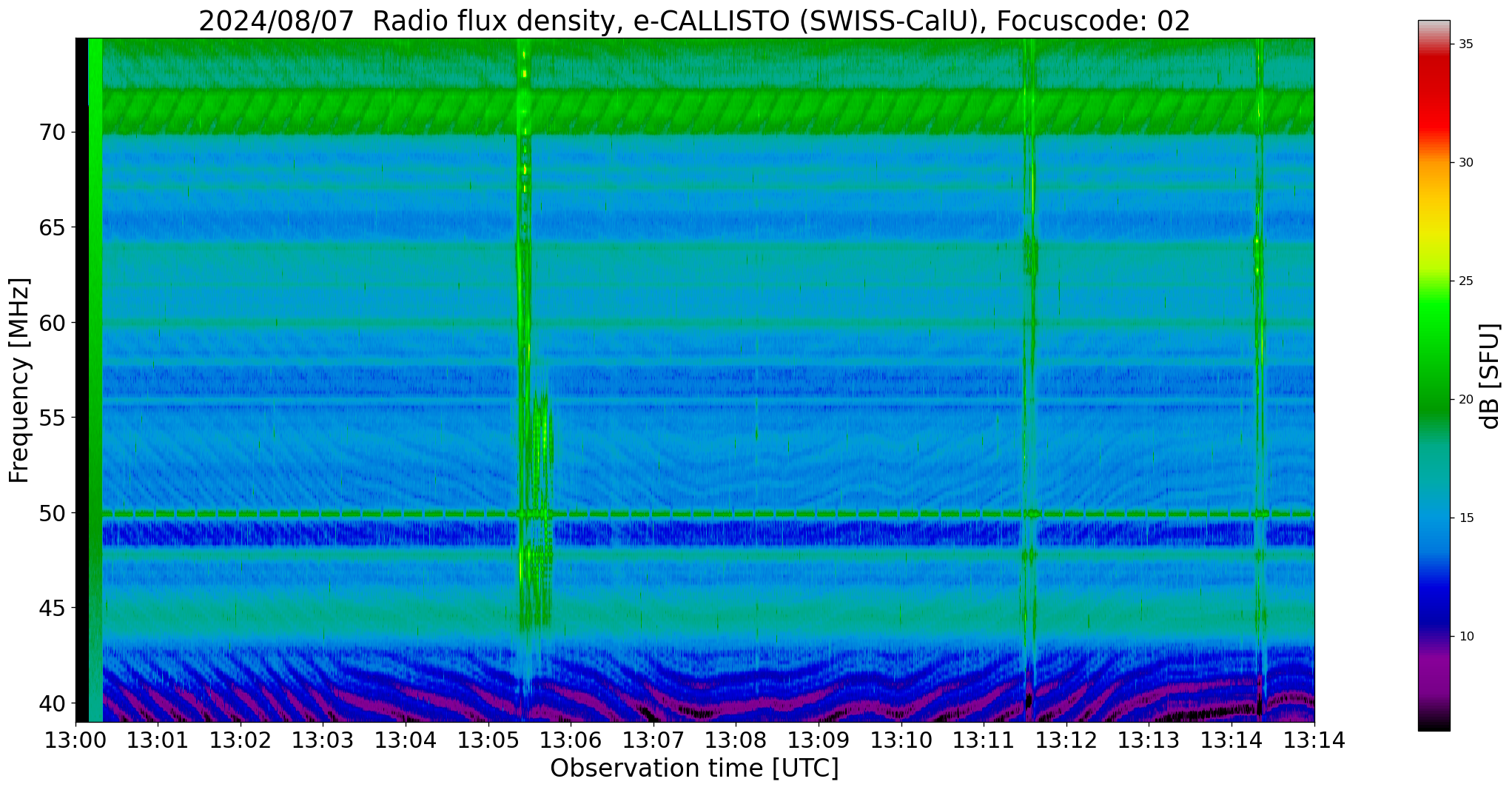Click the colorbar tick label 30
The image size is (1512, 790).
click(x=1466, y=163)
